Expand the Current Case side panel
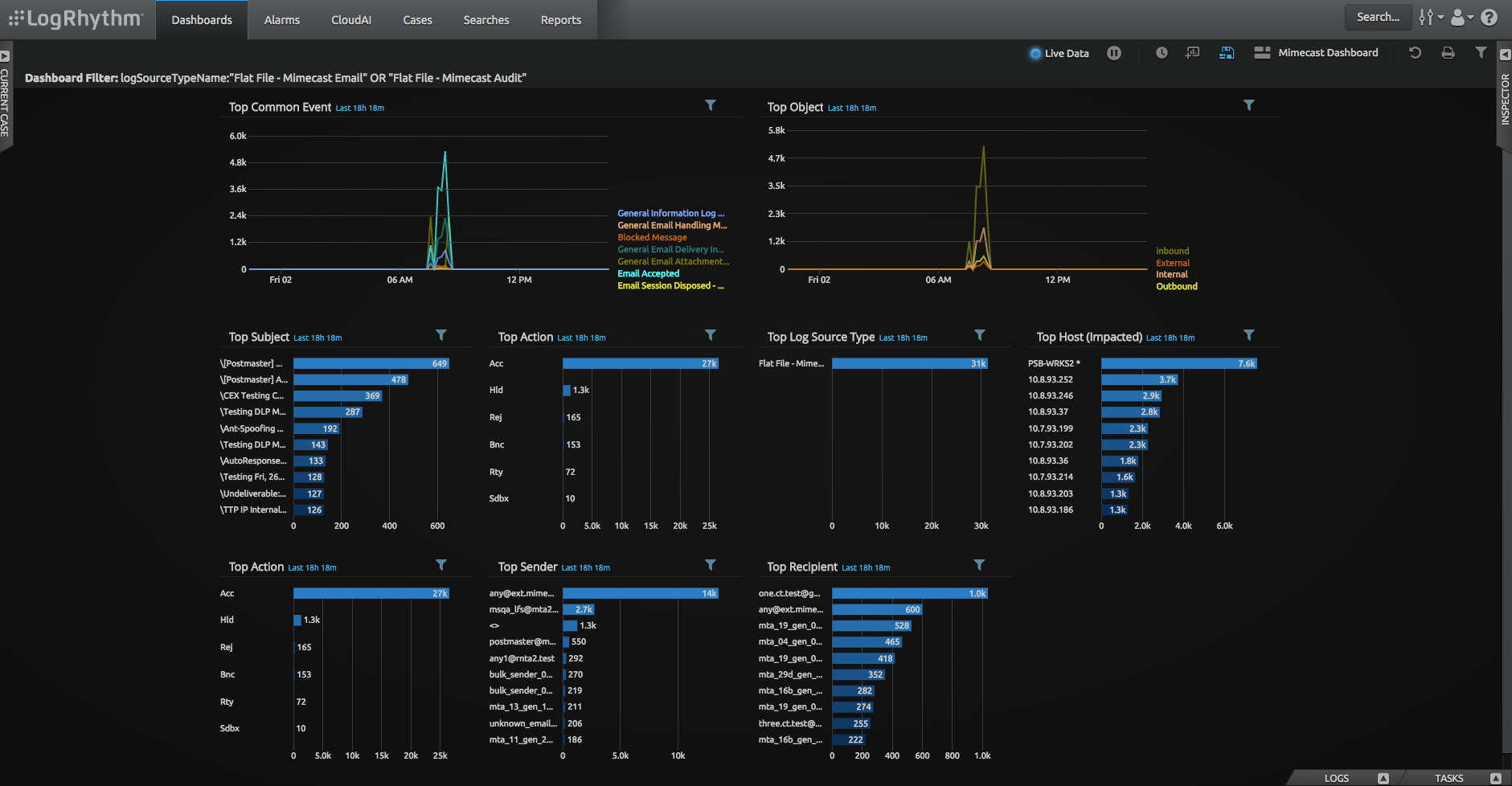This screenshot has width=1512, height=786. click(x=6, y=55)
